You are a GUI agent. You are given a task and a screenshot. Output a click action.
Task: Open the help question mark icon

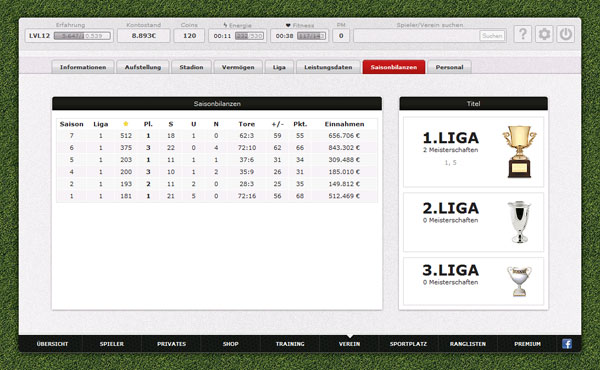(x=522, y=34)
